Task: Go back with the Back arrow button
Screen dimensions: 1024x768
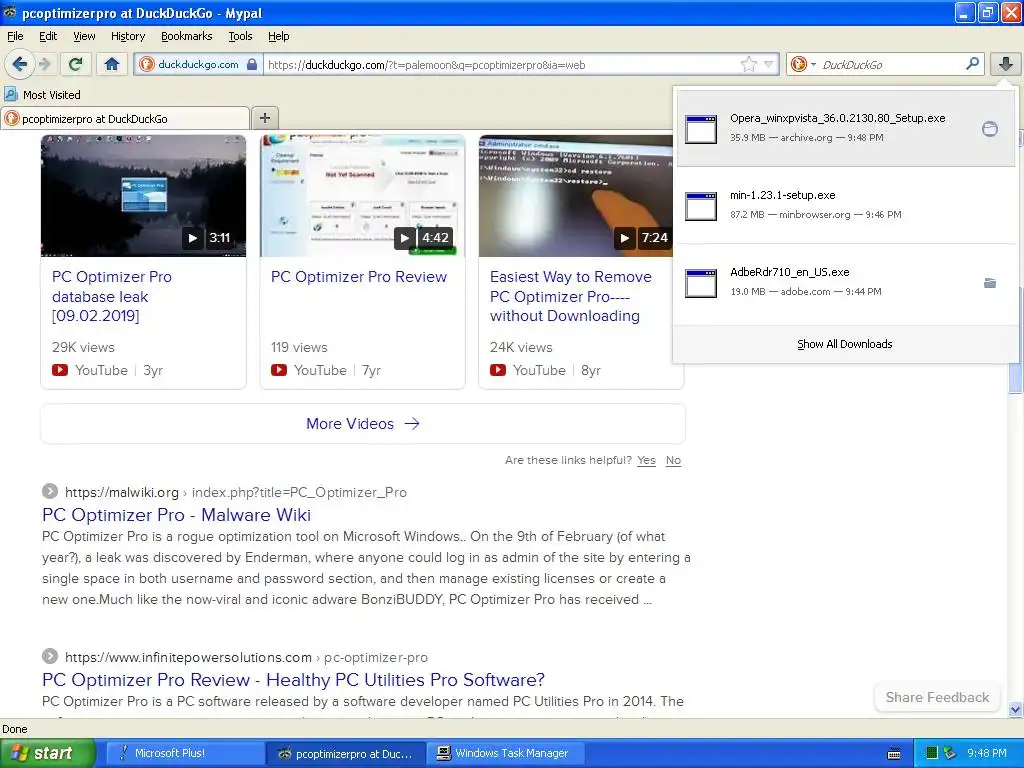Action: 20,64
